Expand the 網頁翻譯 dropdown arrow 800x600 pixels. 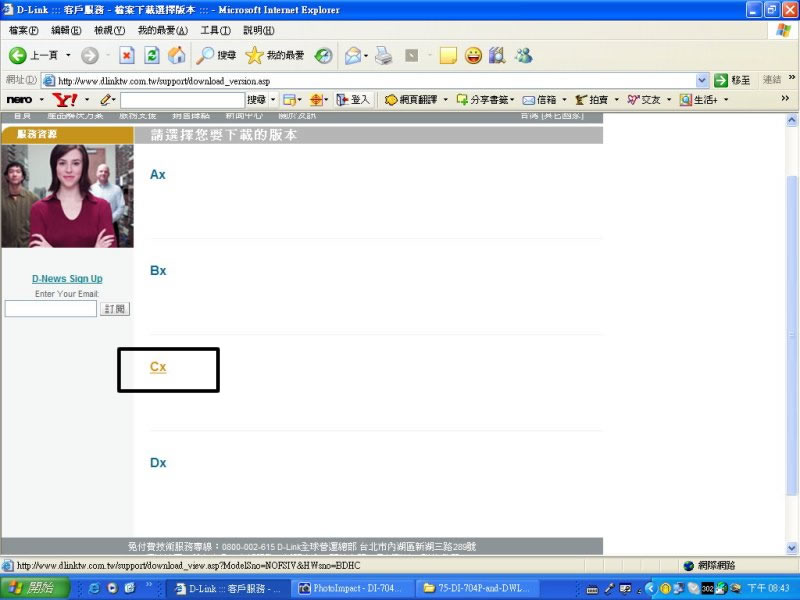point(445,99)
